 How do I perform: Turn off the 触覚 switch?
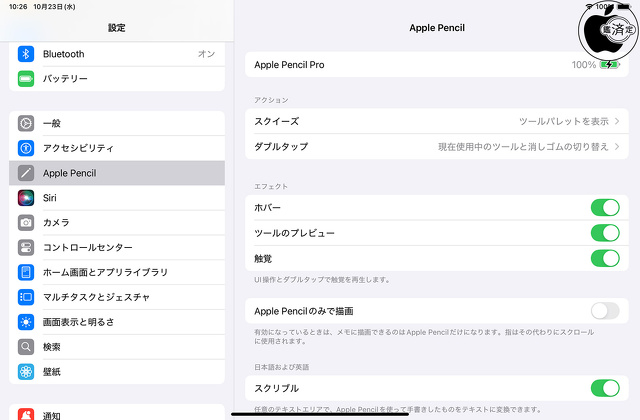(605, 258)
